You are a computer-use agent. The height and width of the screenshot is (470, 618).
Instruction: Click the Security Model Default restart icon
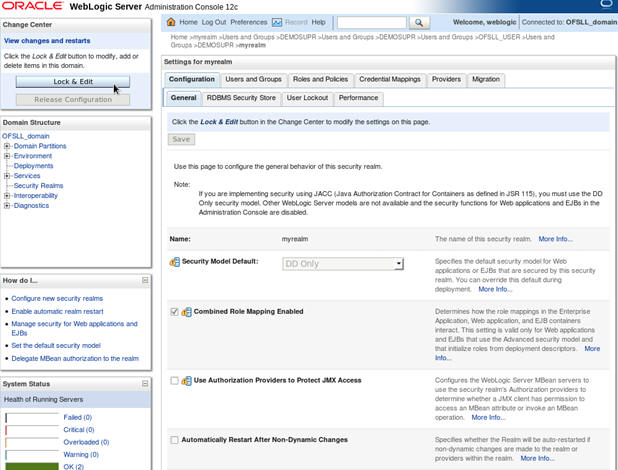click(175, 262)
